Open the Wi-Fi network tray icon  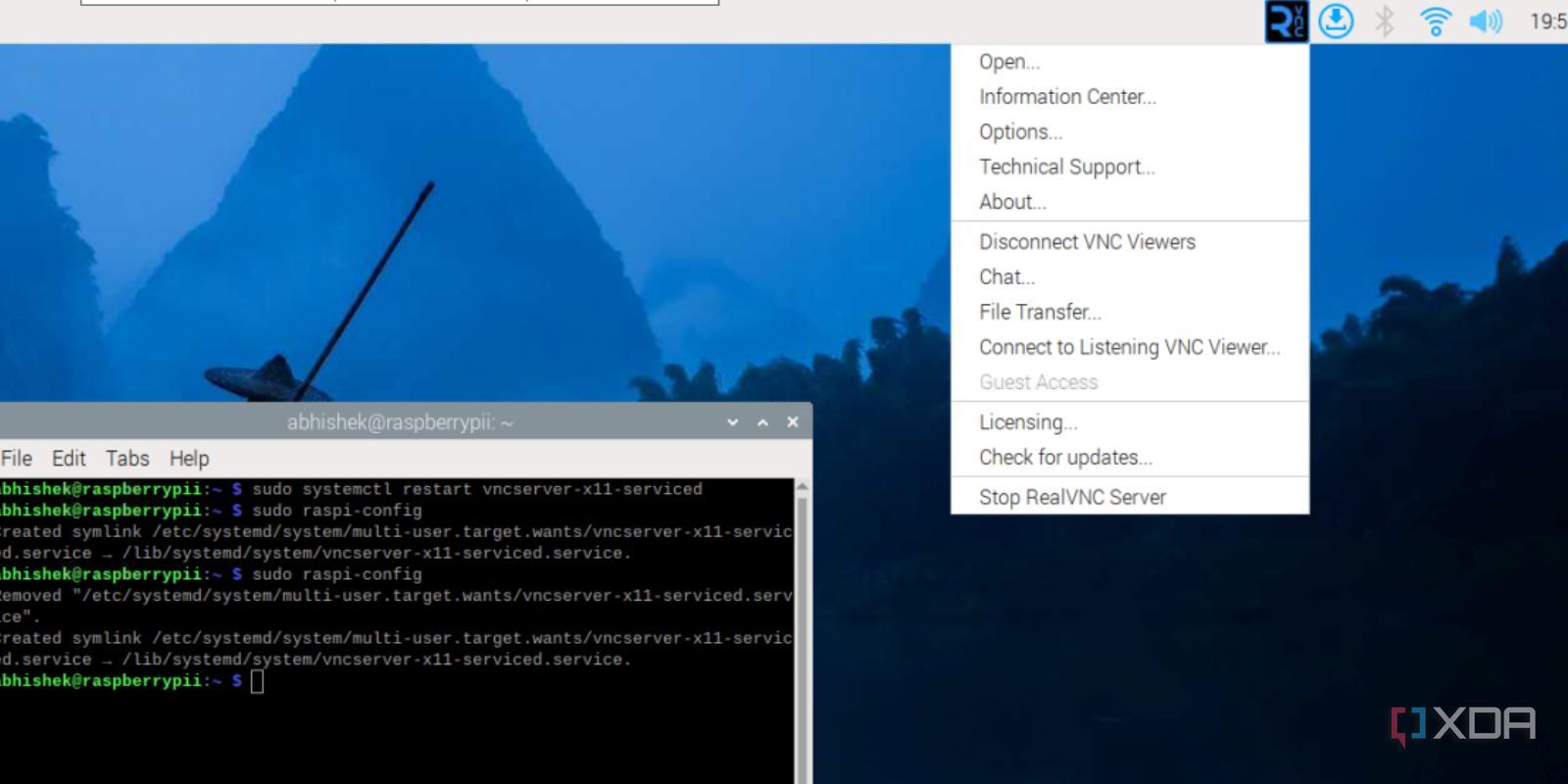click(x=1436, y=22)
